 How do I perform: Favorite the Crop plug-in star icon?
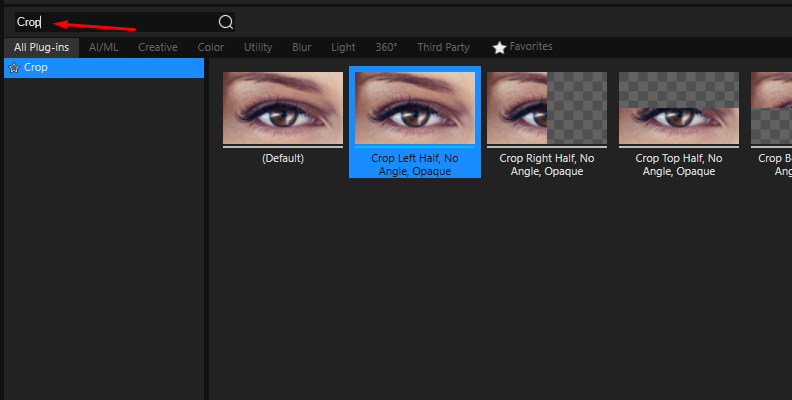[x=14, y=68]
